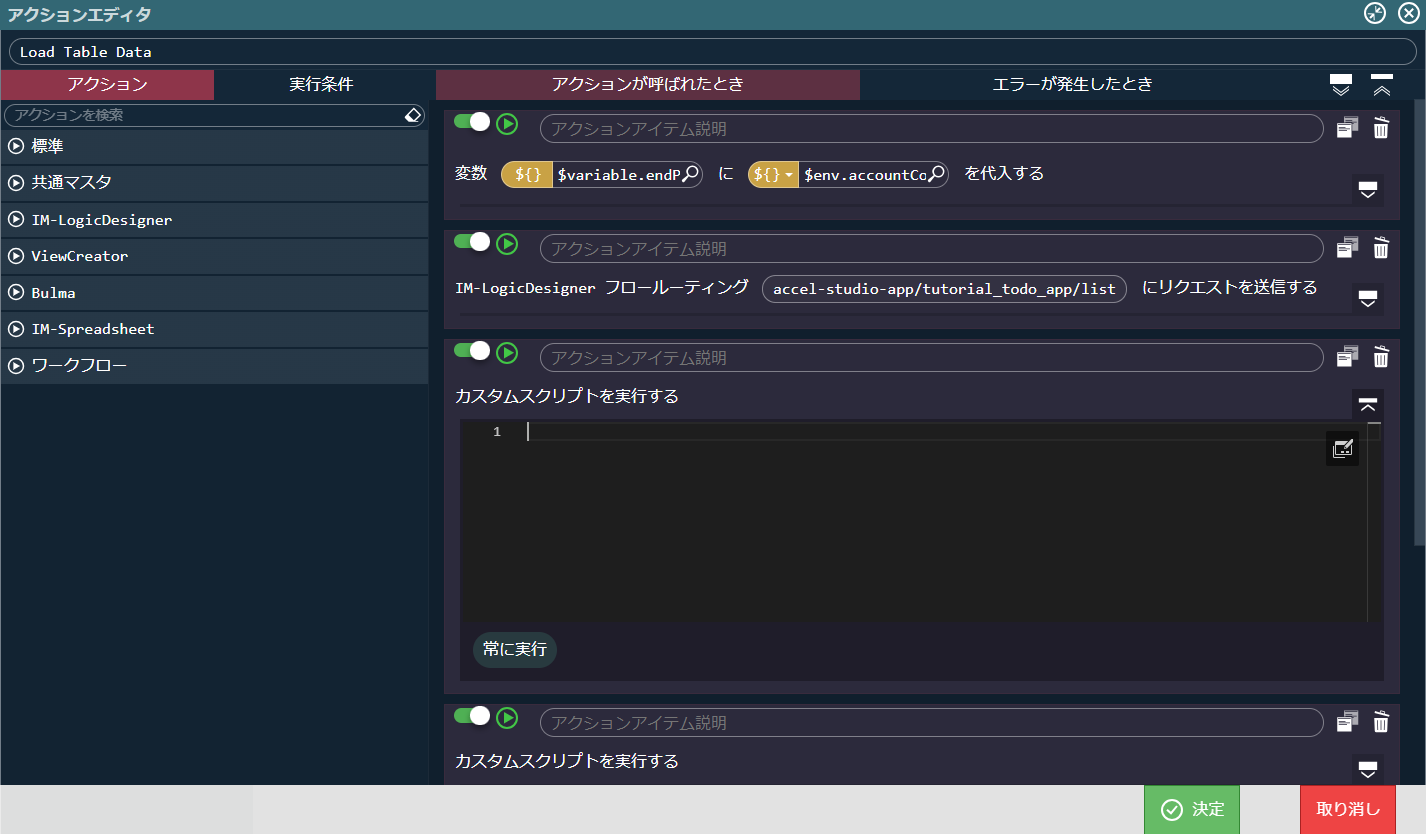
Task: Click the 常に実行 condition button
Action: 515,649
